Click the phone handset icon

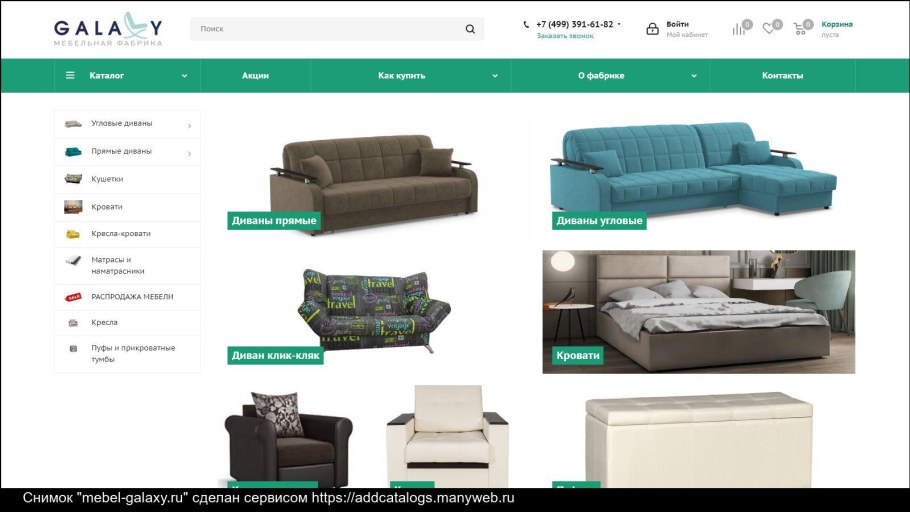pyautogui.click(x=526, y=24)
